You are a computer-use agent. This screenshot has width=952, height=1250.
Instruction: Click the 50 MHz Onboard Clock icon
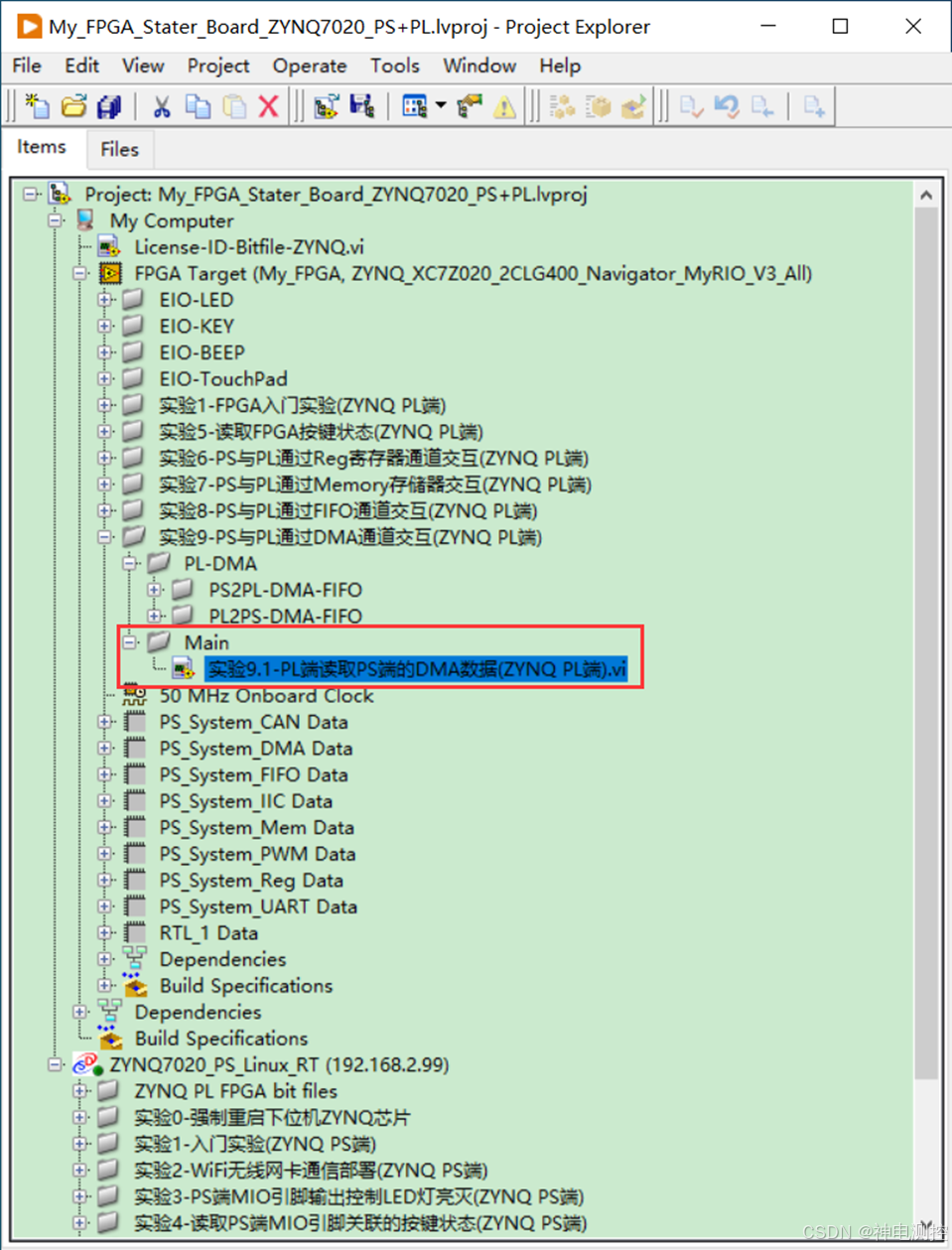(135, 695)
